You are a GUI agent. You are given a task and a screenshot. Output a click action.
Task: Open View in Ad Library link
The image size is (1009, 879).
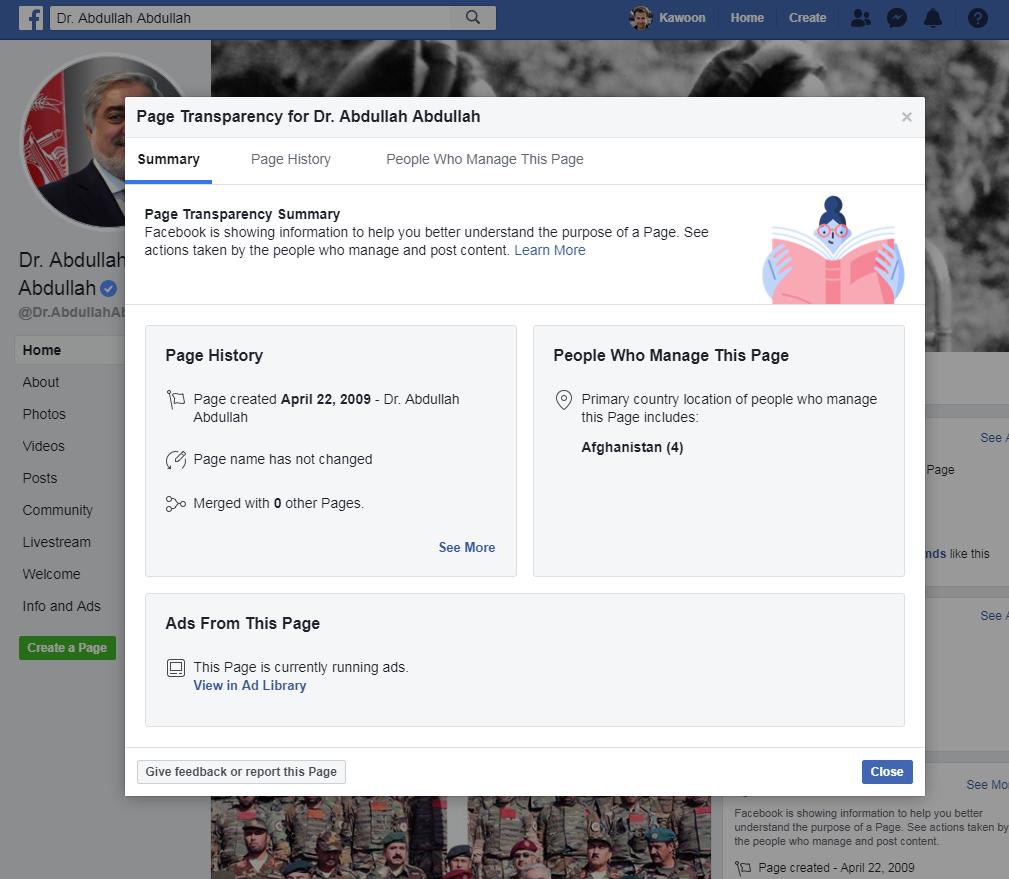click(x=250, y=686)
